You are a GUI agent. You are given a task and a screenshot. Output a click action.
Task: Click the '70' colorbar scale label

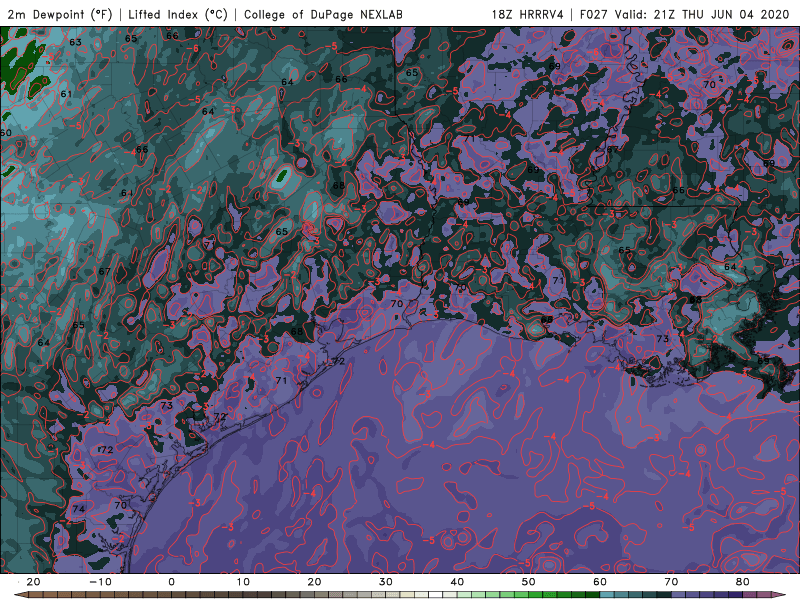click(x=671, y=582)
